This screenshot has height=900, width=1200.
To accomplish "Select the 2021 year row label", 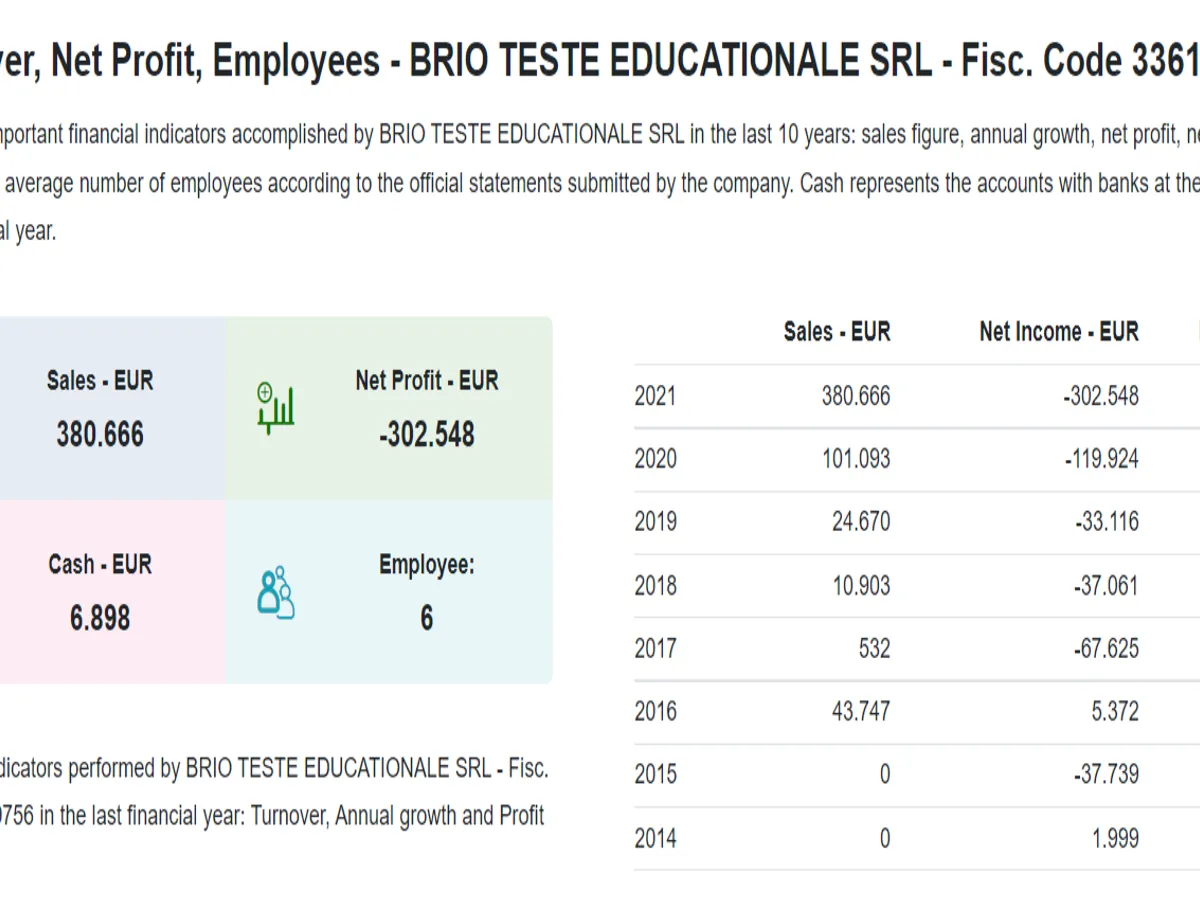I will [655, 397].
